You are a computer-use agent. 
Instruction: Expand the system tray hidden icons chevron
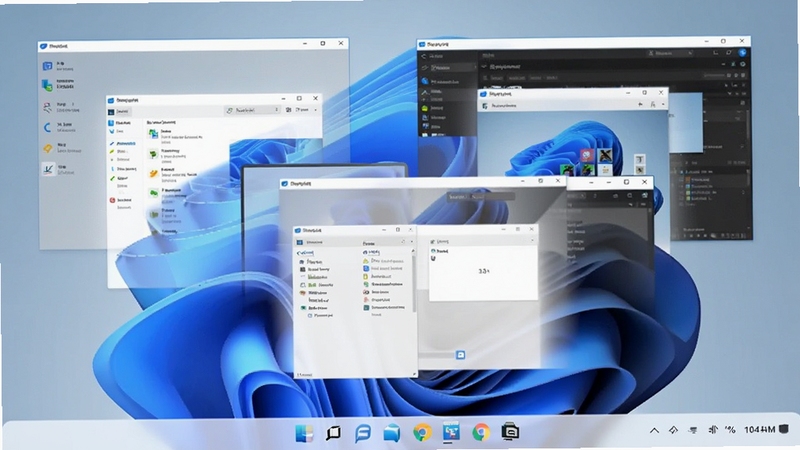point(654,431)
